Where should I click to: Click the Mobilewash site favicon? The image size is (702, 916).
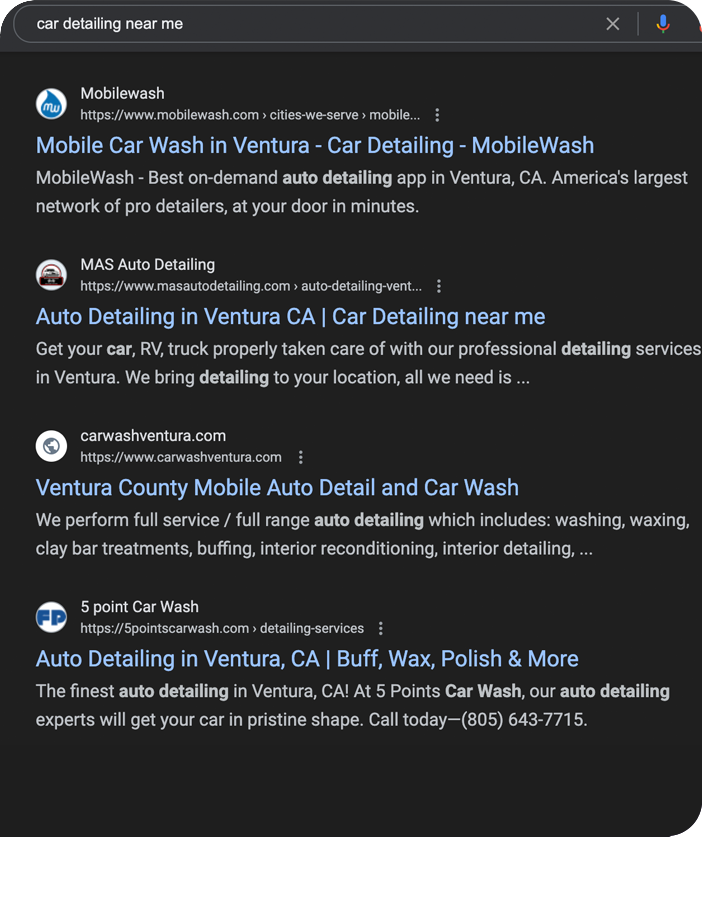tap(51, 104)
